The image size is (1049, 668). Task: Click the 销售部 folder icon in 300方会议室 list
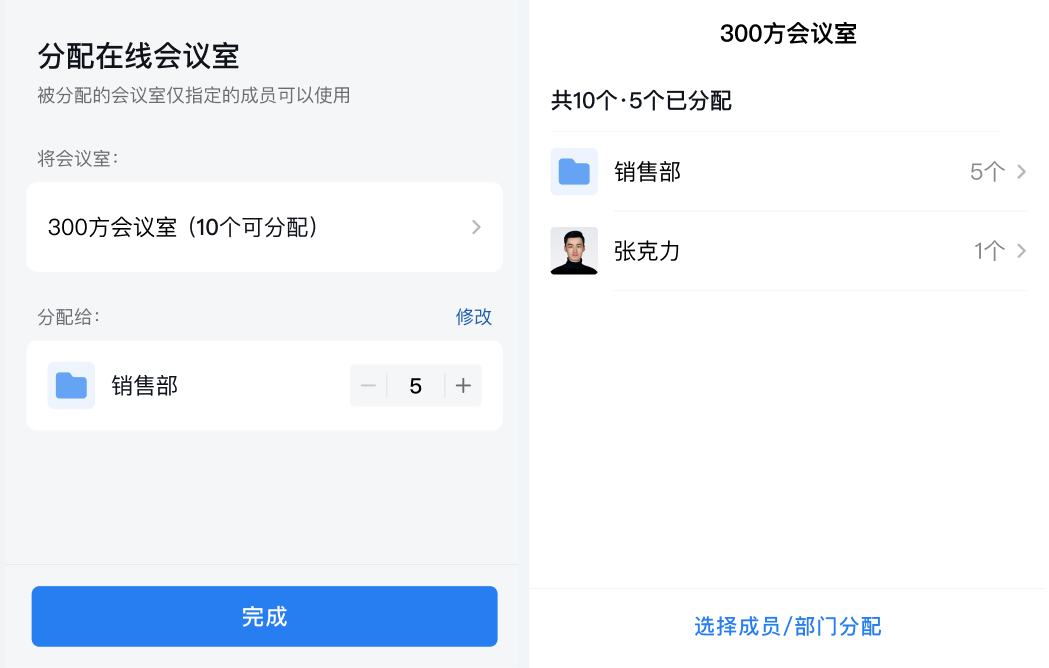click(574, 171)
